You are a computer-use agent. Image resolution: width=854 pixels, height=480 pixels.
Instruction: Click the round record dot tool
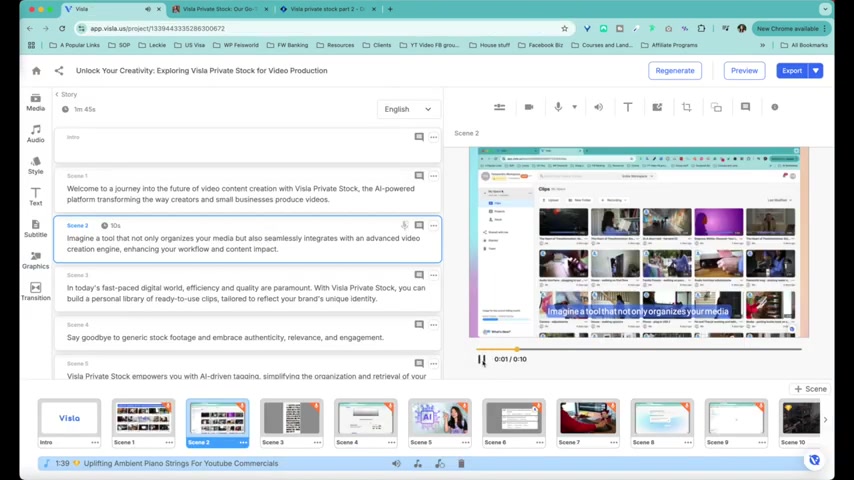coord(774,107)
